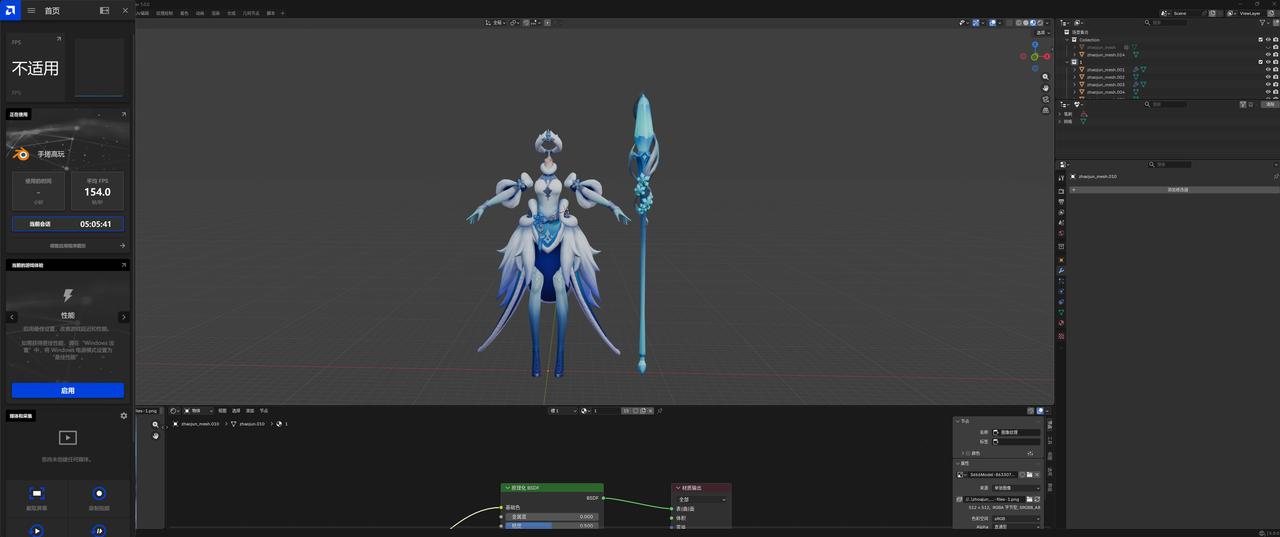The width and height of the screenshot is (1280, 537).
Task: Click the viewport zoom magnifier tool
Action: (x=1045, y=76)
